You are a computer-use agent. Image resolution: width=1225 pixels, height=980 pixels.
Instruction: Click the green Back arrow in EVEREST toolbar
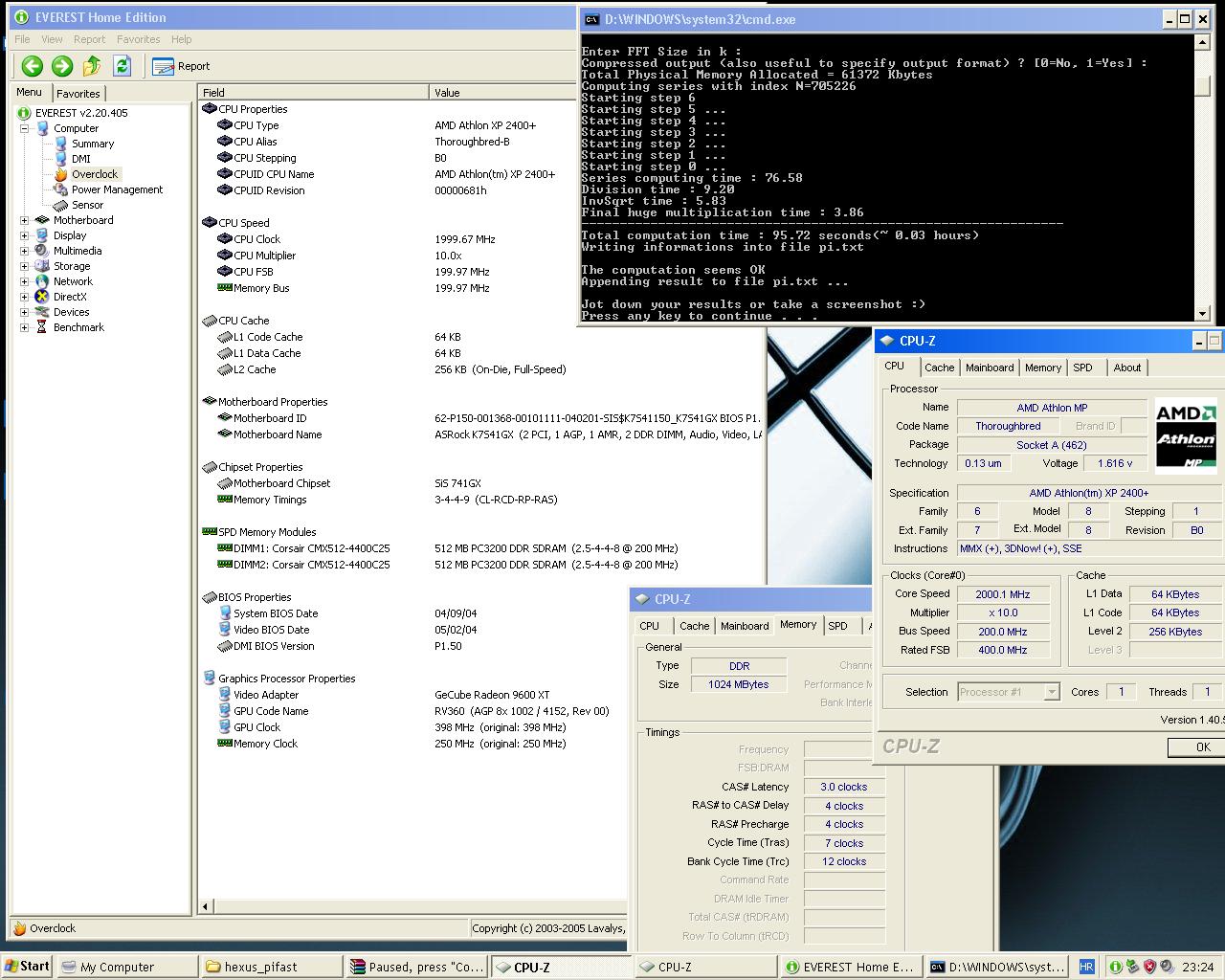coord(33,66)
